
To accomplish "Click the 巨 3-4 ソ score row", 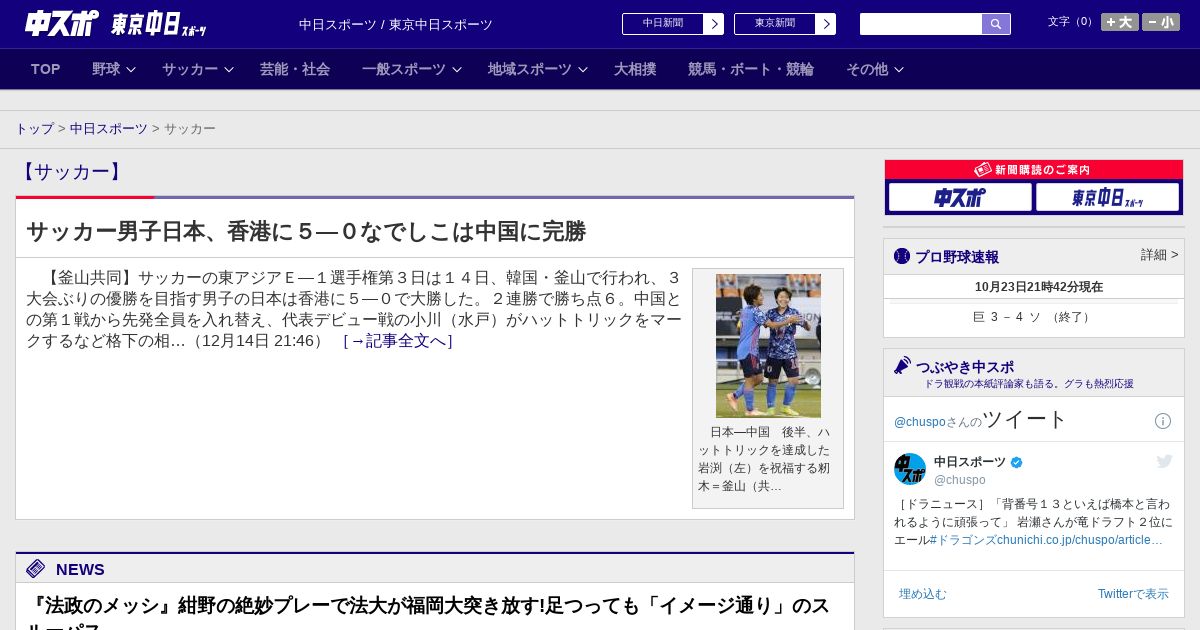I will coord(1033,317).
